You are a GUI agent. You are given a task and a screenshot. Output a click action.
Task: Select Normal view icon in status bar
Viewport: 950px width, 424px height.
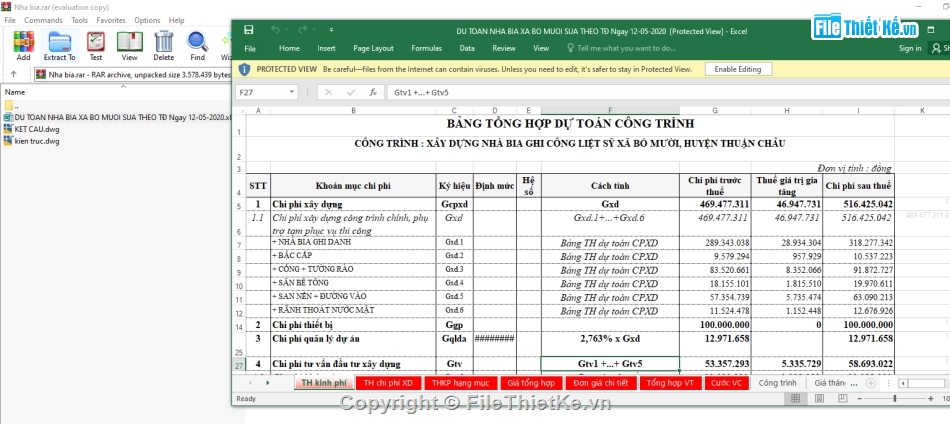(x=796, y=398)
